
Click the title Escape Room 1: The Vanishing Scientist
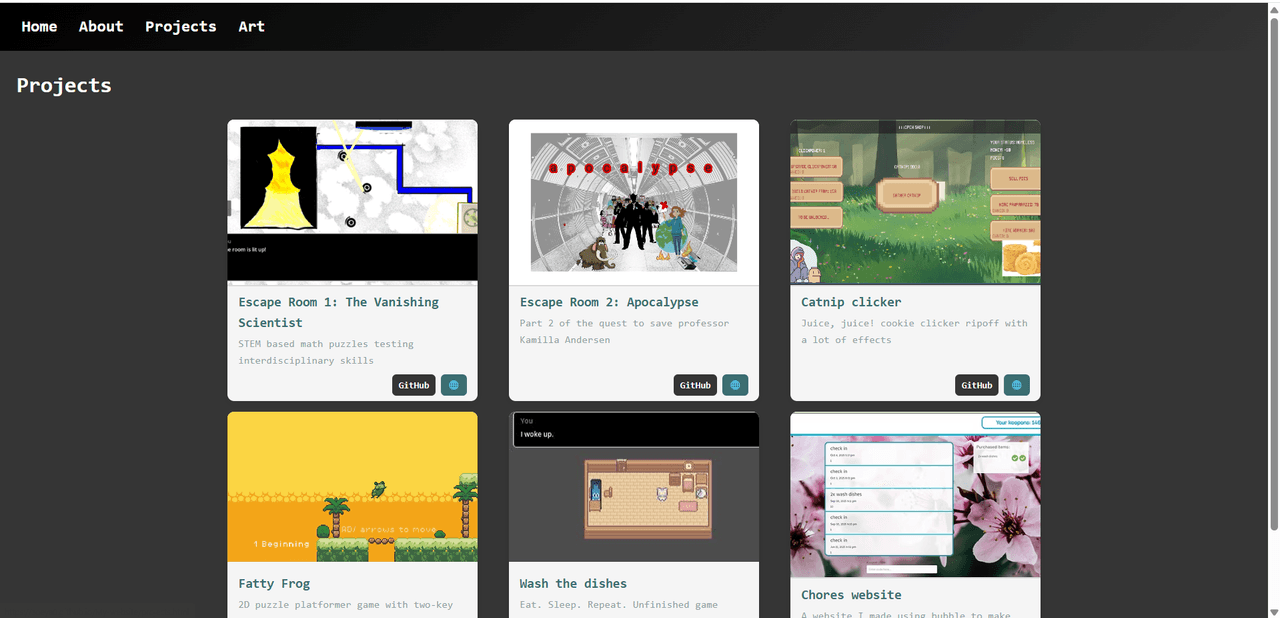[338, 312]
